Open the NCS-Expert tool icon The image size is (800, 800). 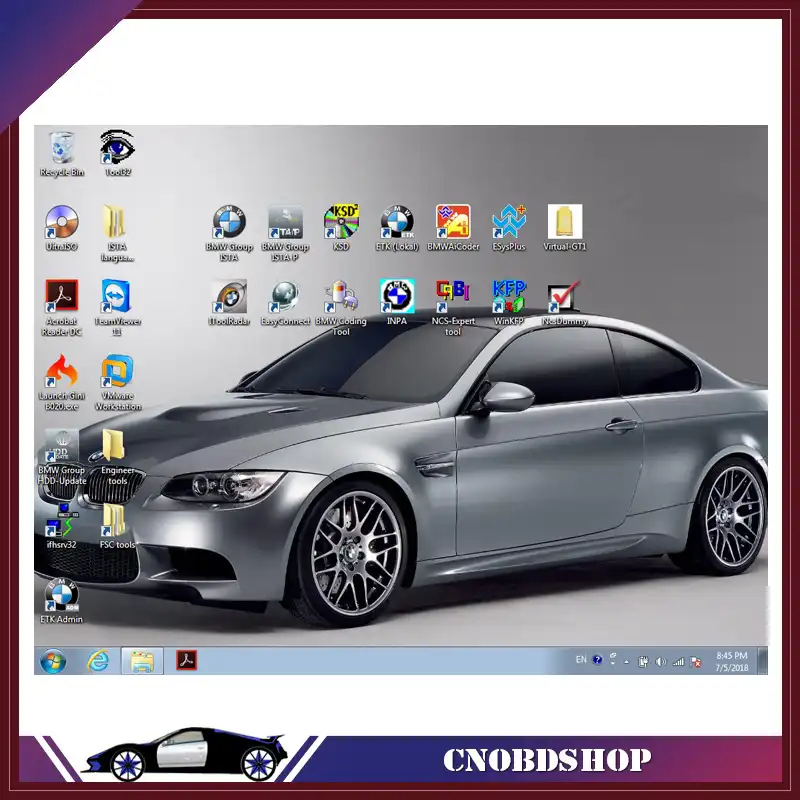pos(453,308)
